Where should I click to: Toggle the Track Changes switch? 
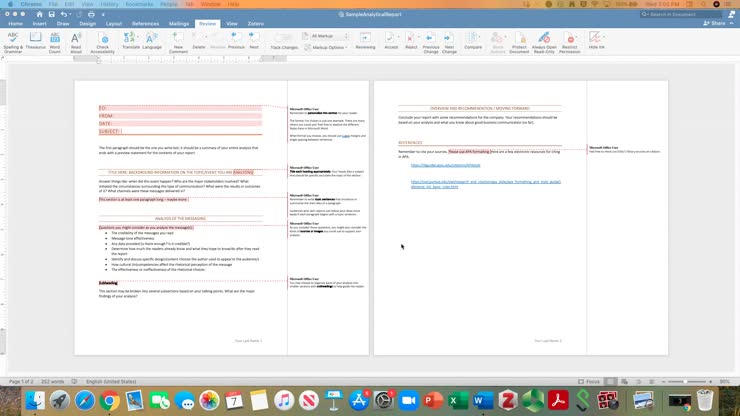284,38
